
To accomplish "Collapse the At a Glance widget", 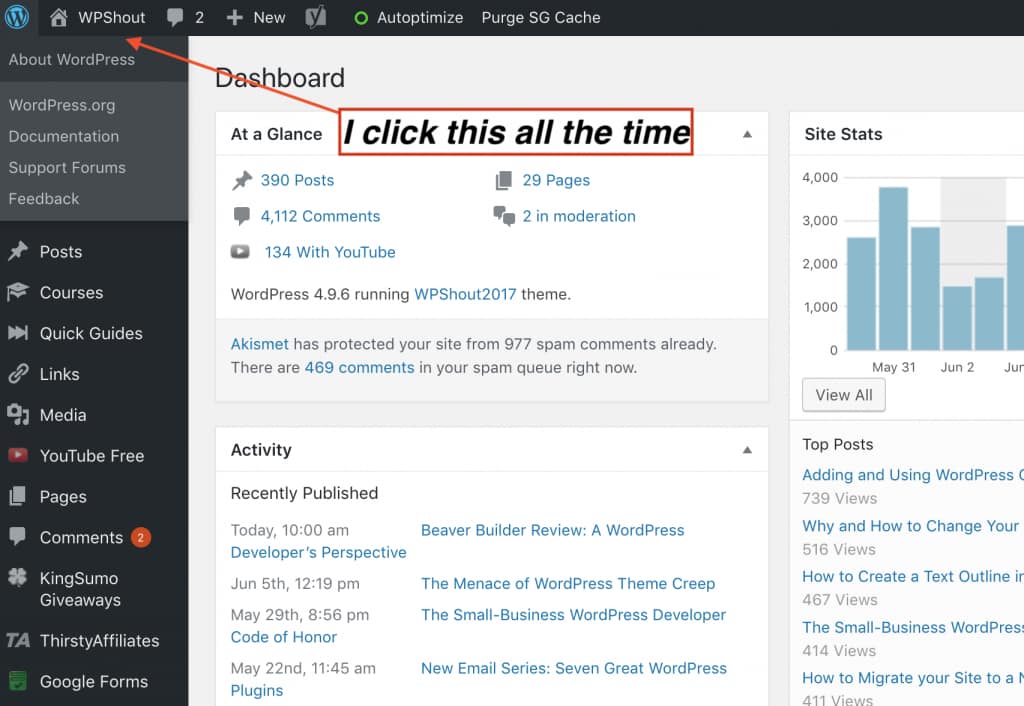I will pos(746,134).
